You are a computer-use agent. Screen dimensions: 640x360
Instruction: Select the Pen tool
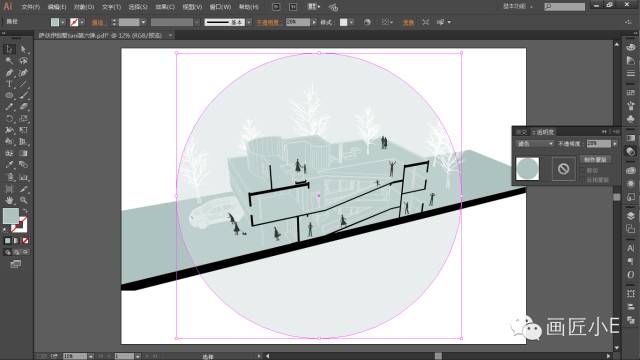[x=9, y=73]
